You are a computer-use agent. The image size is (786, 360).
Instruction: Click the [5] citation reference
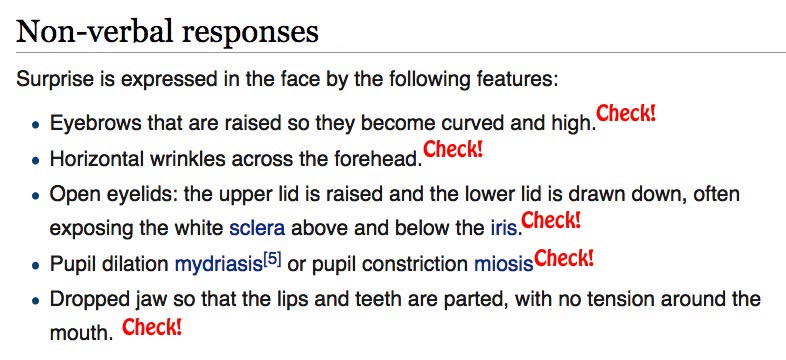[272, 260]
